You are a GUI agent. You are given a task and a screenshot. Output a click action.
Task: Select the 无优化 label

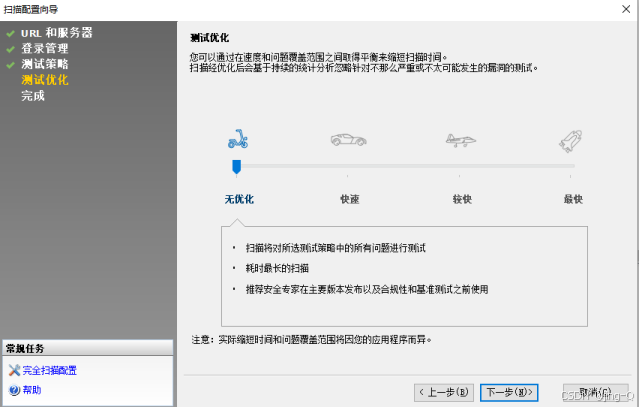click(239, 199)
